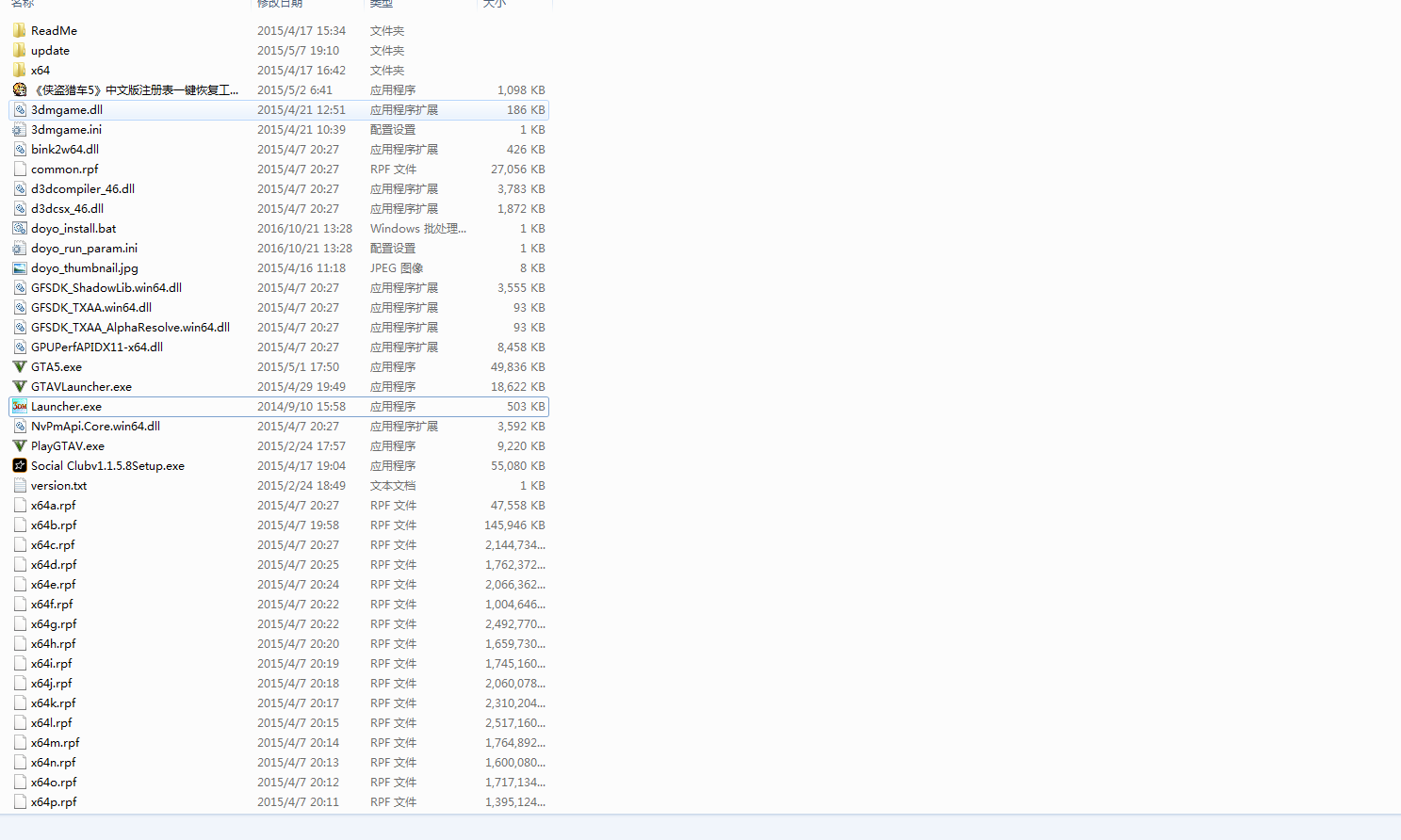
Task: Select the 2015/2/24 17:57 date of PlayGTAV.exe
Action: coord(301,445)
